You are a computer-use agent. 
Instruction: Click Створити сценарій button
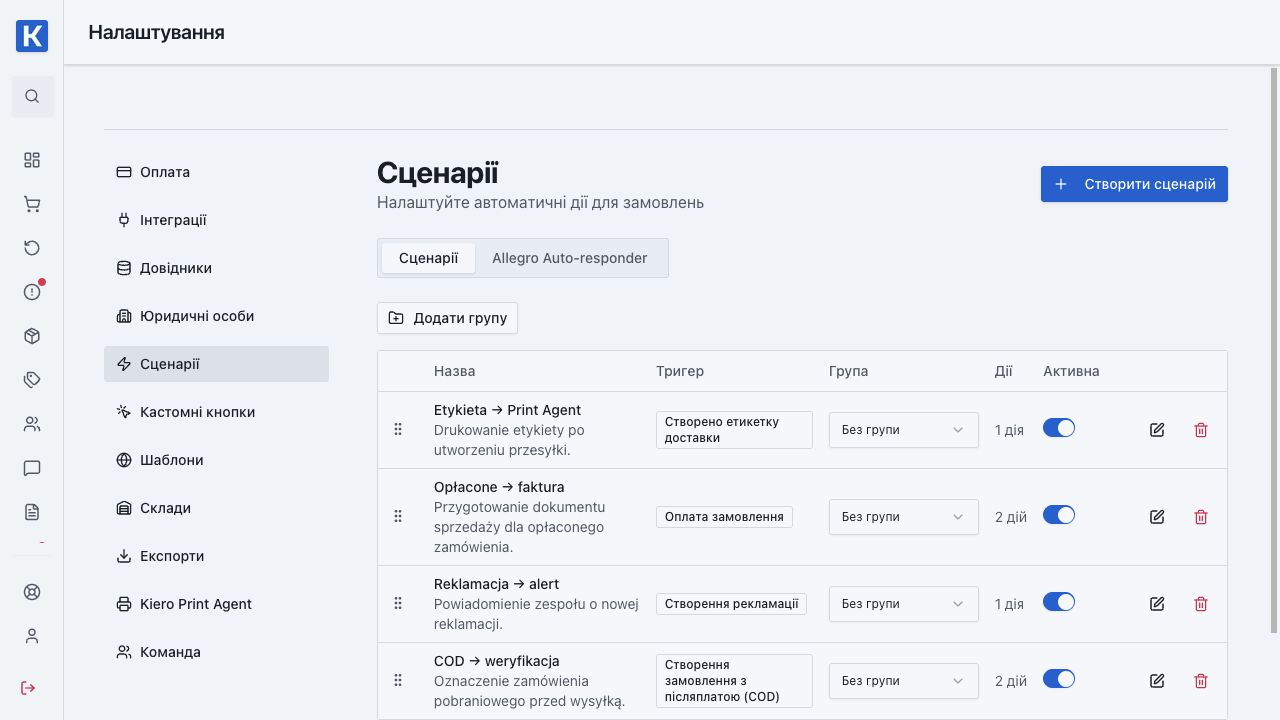point(1134,184)
